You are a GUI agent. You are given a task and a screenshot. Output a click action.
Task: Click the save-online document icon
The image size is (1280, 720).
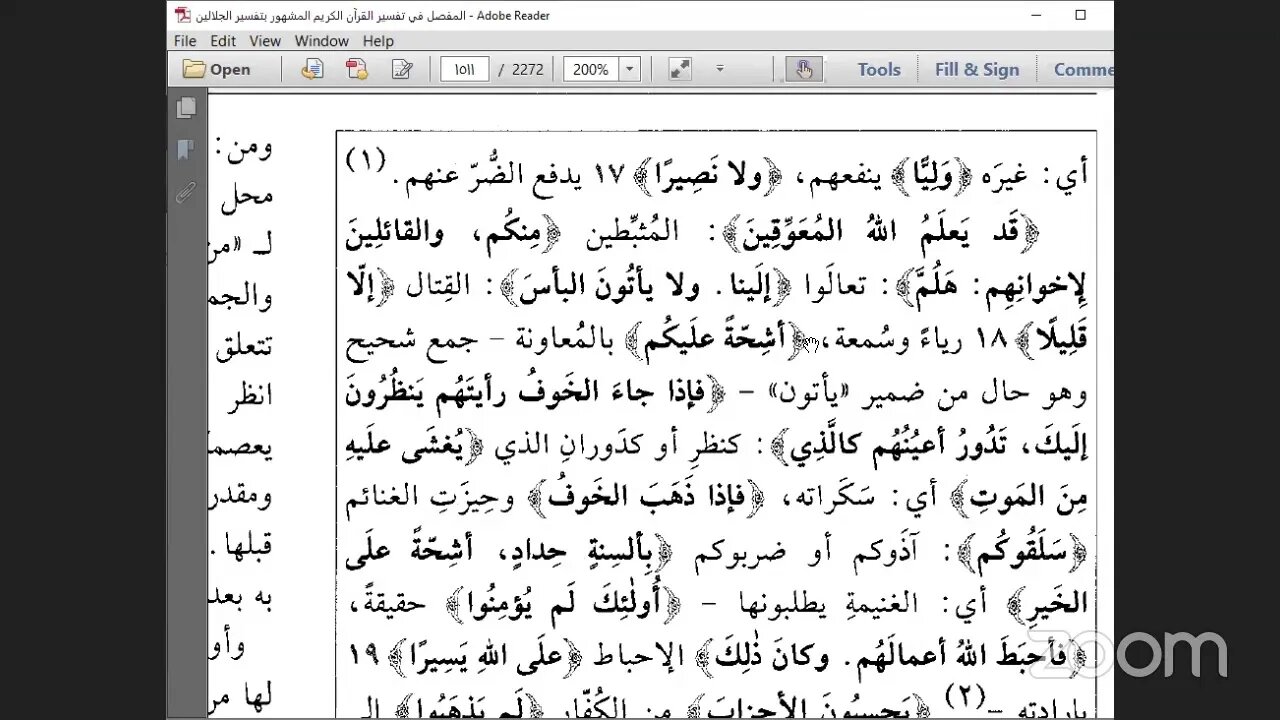point(313,69)
